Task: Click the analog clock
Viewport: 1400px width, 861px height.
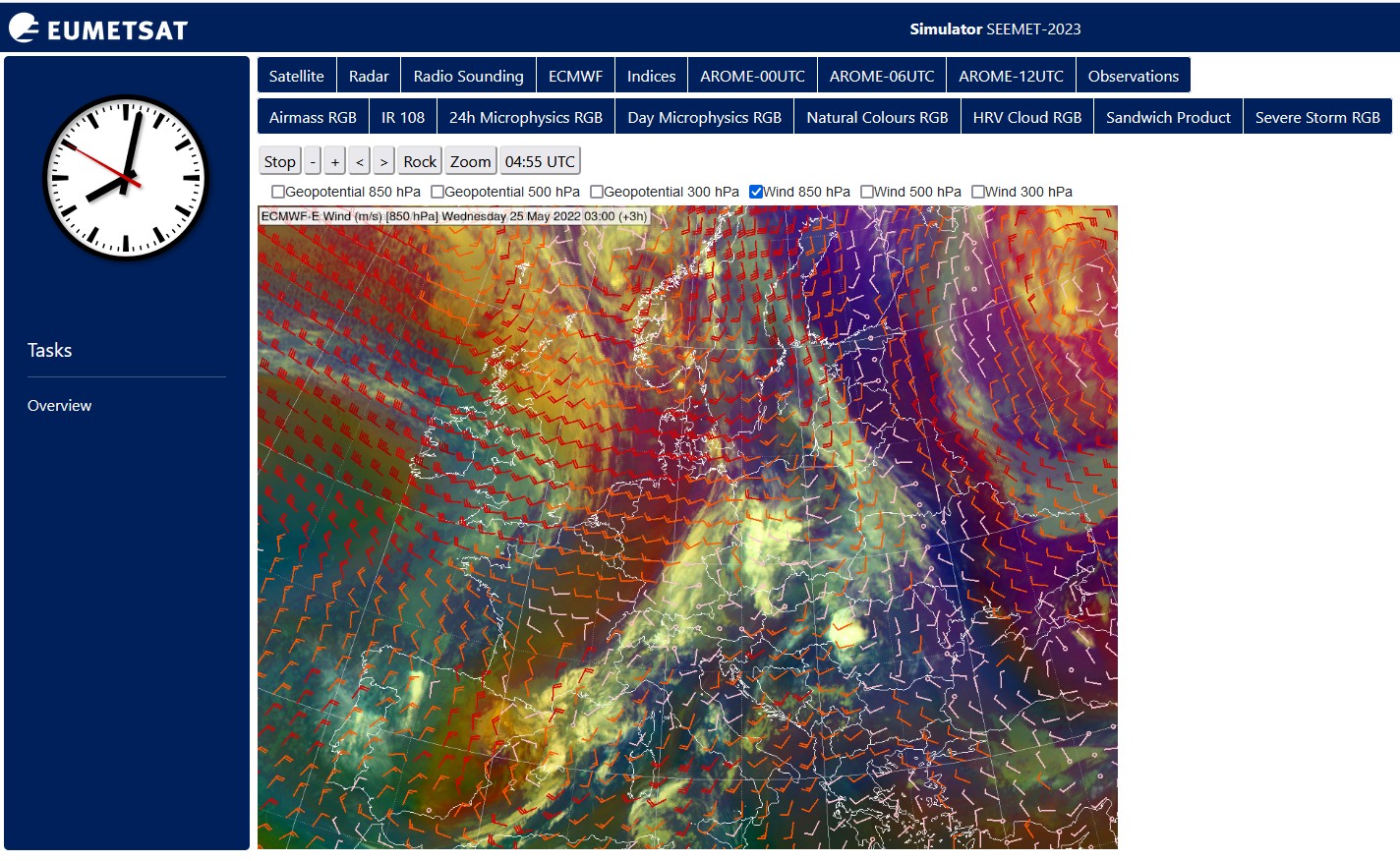Action: click(x=126, y=178)
